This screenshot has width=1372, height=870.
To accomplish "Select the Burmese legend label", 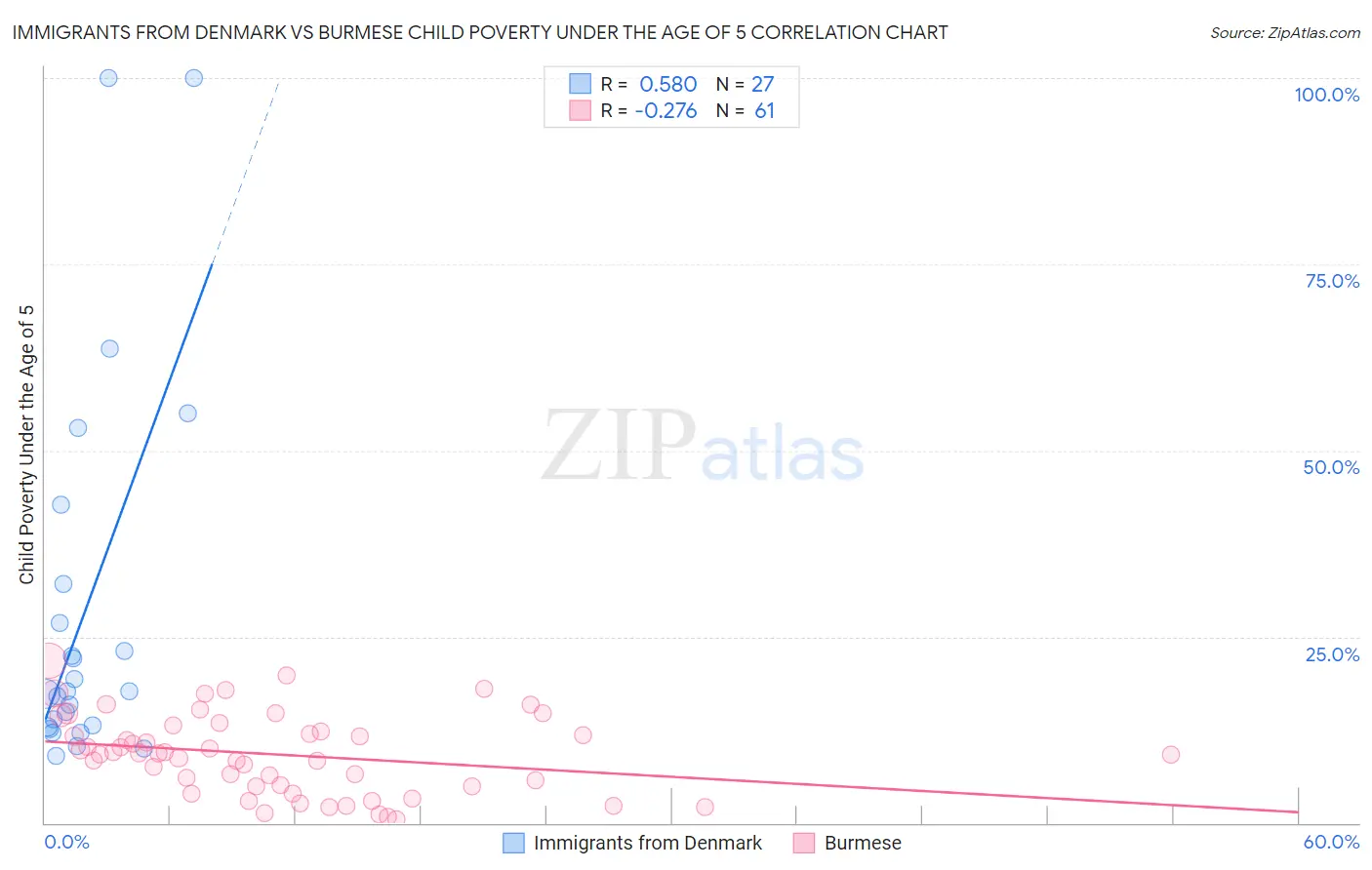I will [x=863, y=843].
